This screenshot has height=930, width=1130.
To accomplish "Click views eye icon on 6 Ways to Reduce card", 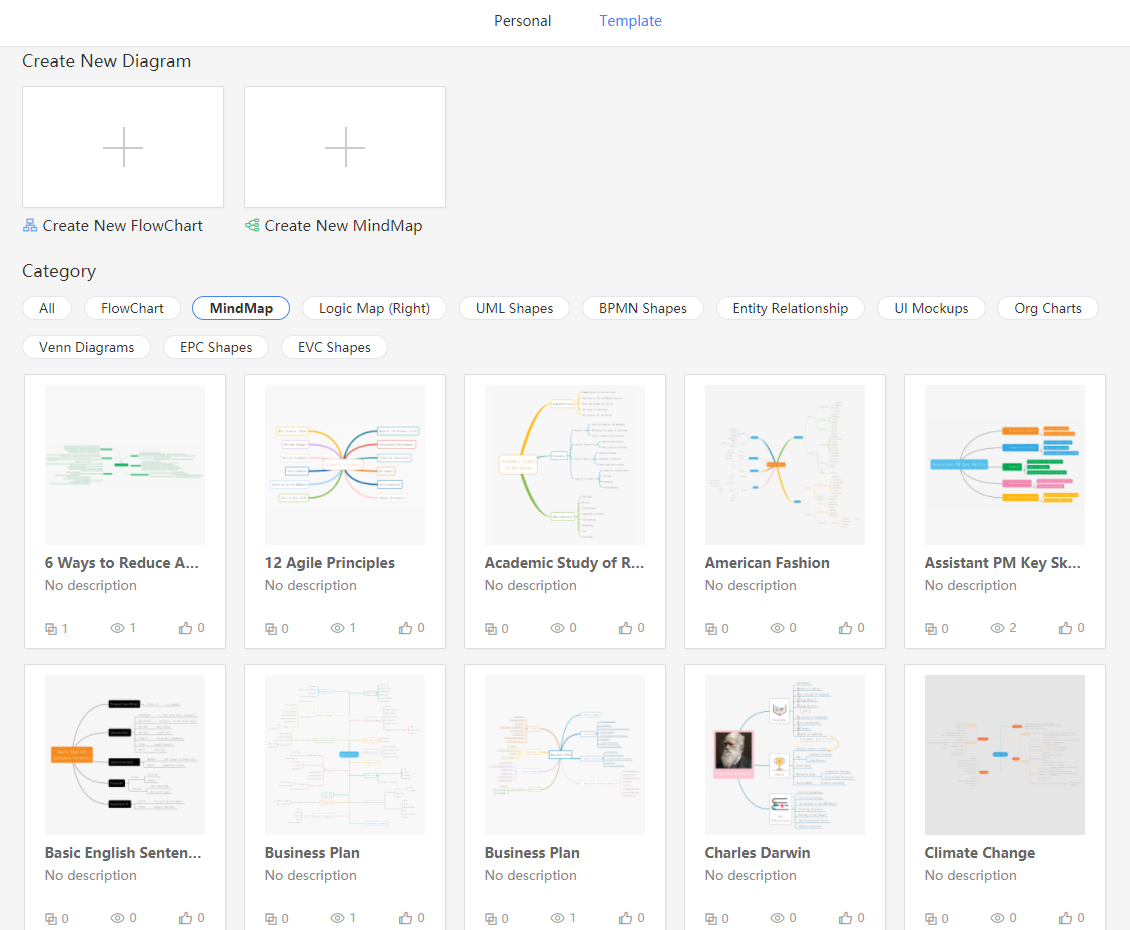I will (117, 628).
